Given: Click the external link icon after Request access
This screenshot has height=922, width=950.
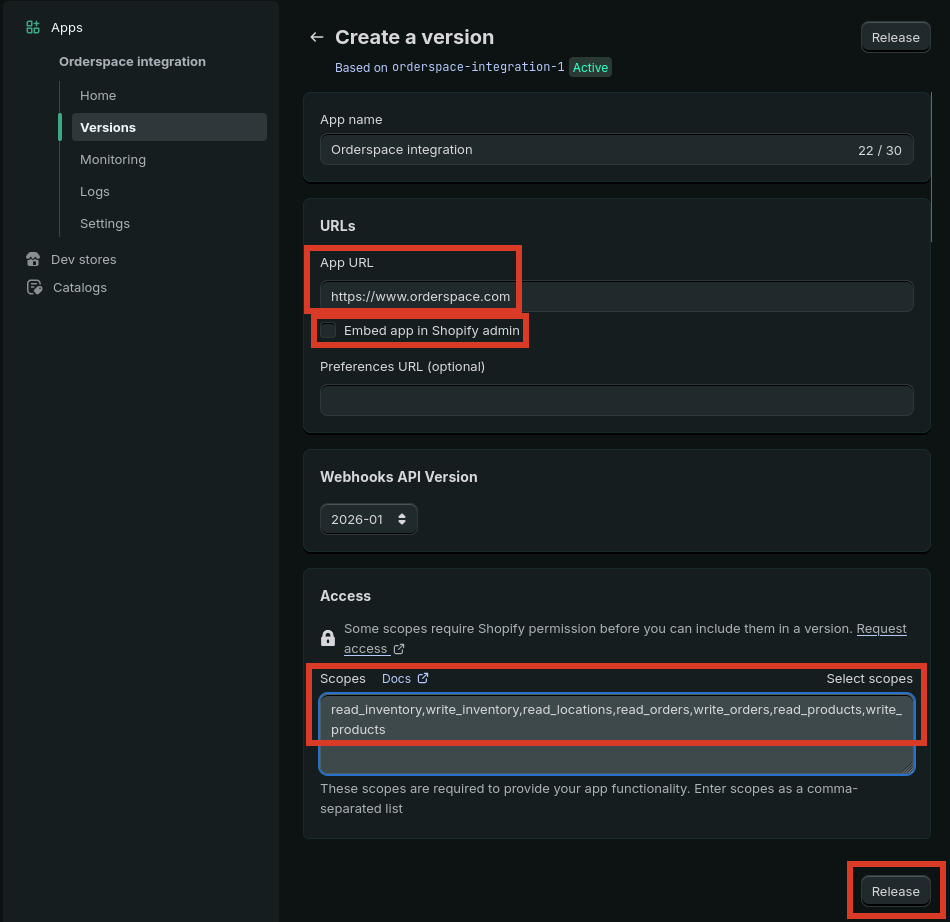Looking at the screenshot, I should pos(399,649).
